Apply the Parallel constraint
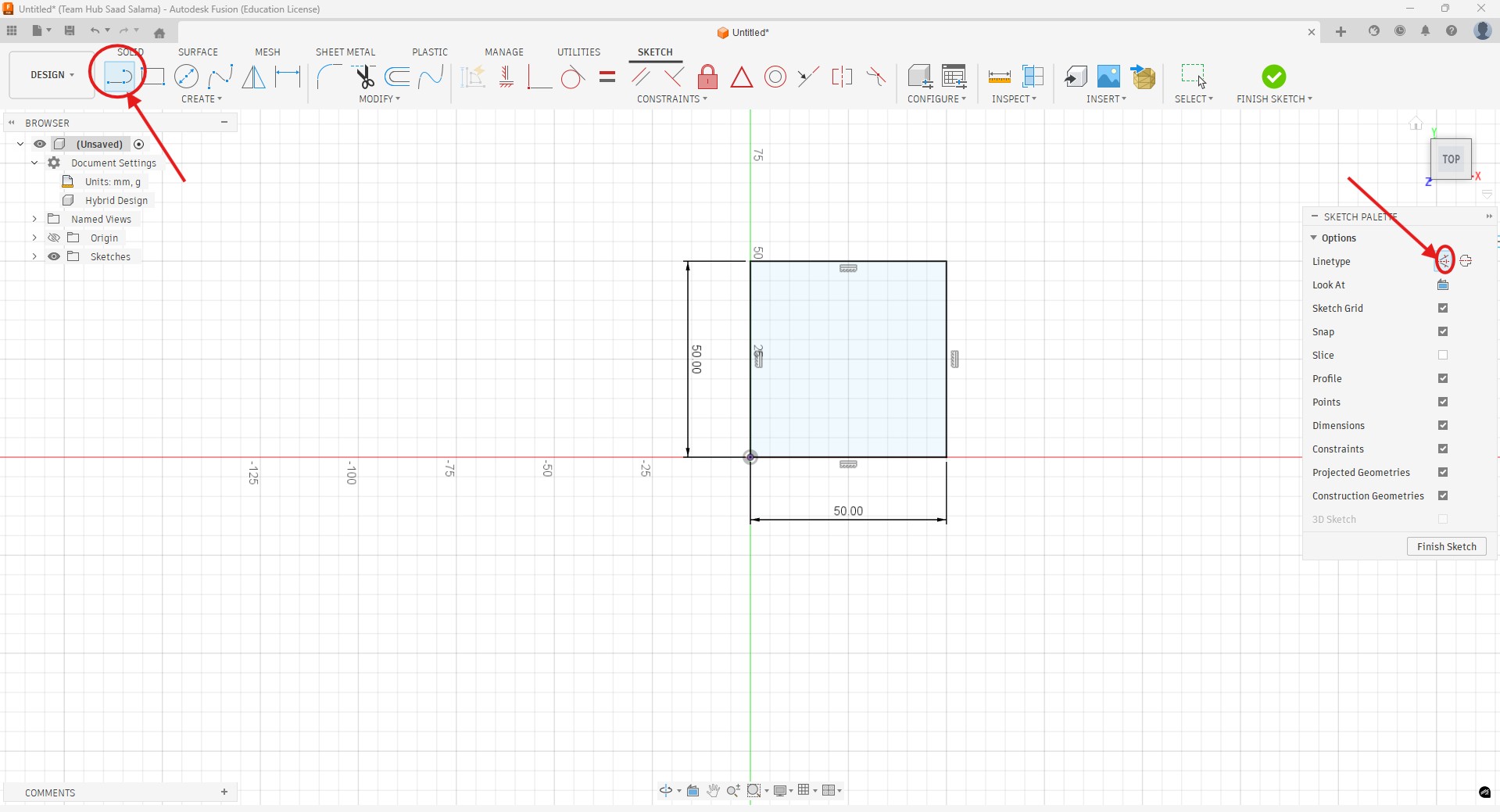The width and height of the screenshot is (1500, 812). tap(641, 76)
